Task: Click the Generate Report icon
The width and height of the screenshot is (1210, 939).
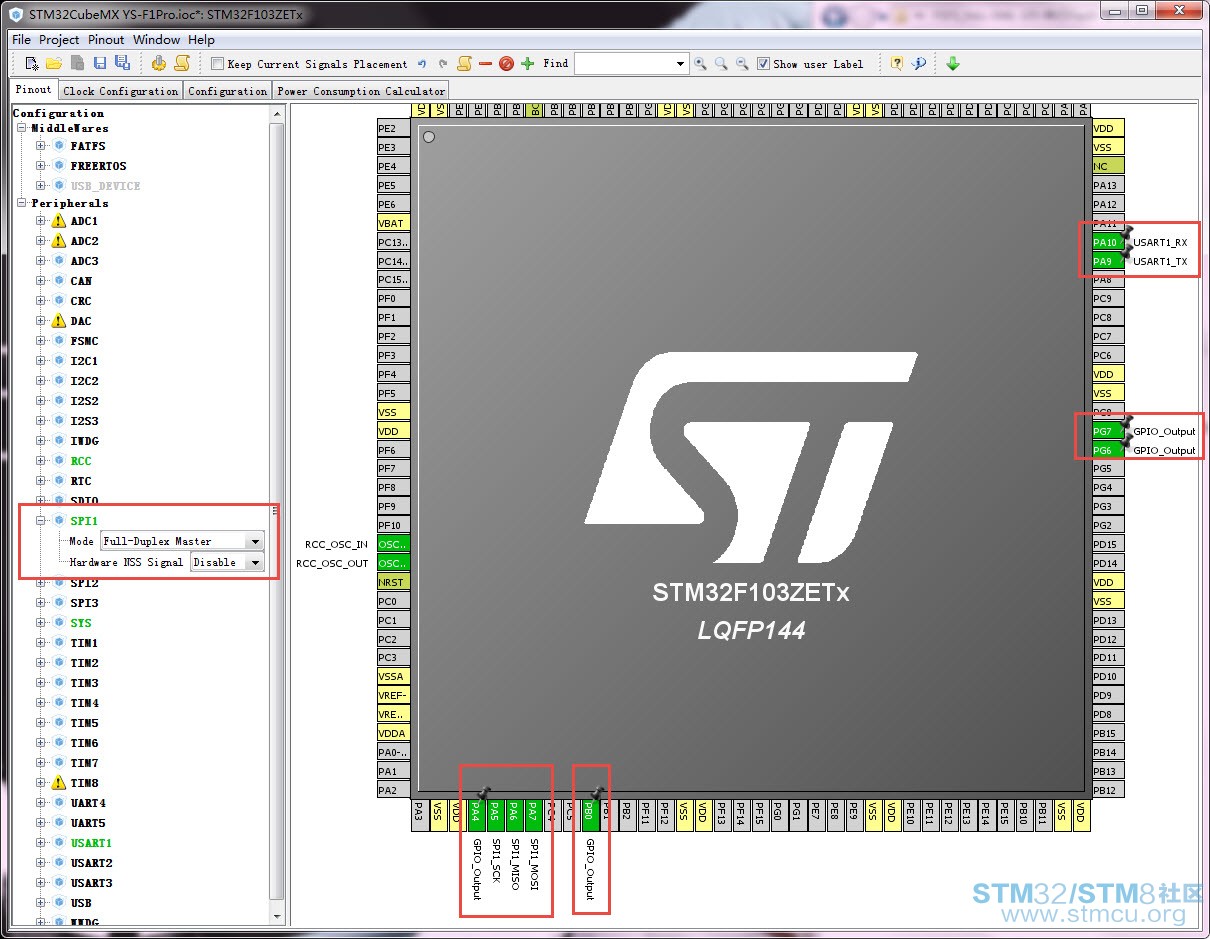Action: point(182,63)
